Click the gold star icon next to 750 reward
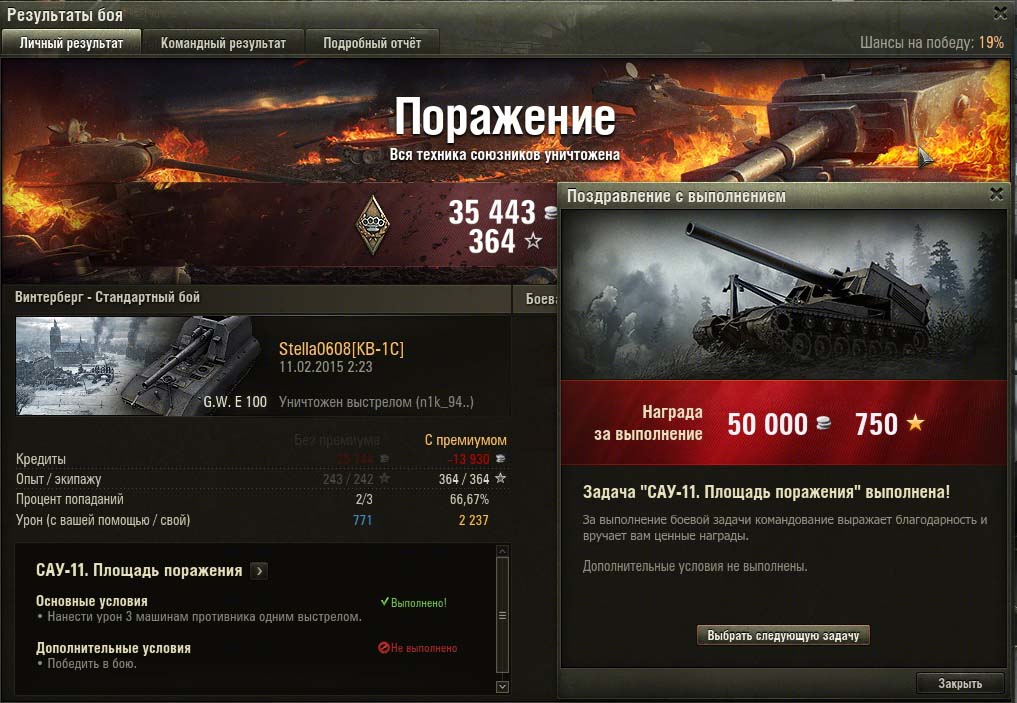This screenshot has height=703, width=1017. click(915, 423)
